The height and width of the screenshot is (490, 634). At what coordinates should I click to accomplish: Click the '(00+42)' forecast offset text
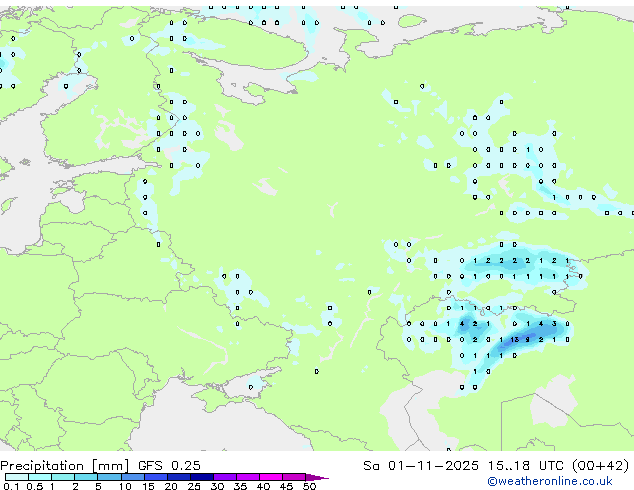tap(600, 466)
